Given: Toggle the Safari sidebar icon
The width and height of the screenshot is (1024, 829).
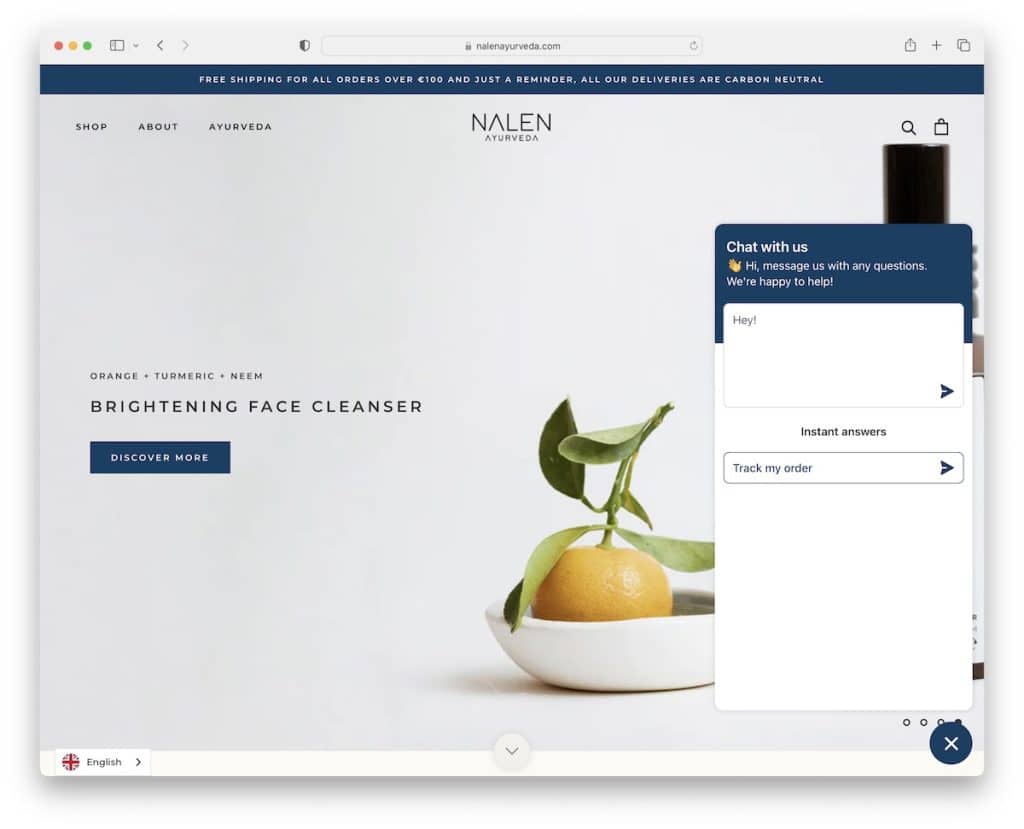Looking at the screenshot, I should tap(117, 46).
